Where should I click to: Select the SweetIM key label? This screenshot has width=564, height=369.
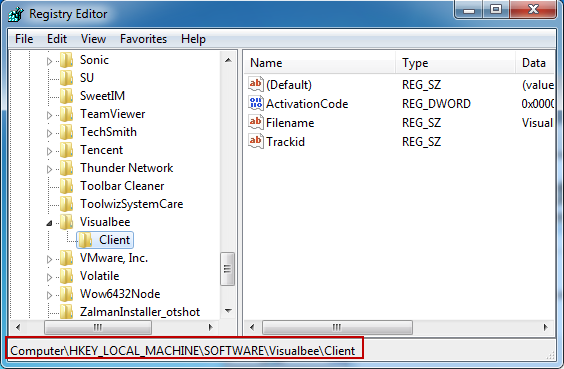pyautogui.click(x=102, y=96)
